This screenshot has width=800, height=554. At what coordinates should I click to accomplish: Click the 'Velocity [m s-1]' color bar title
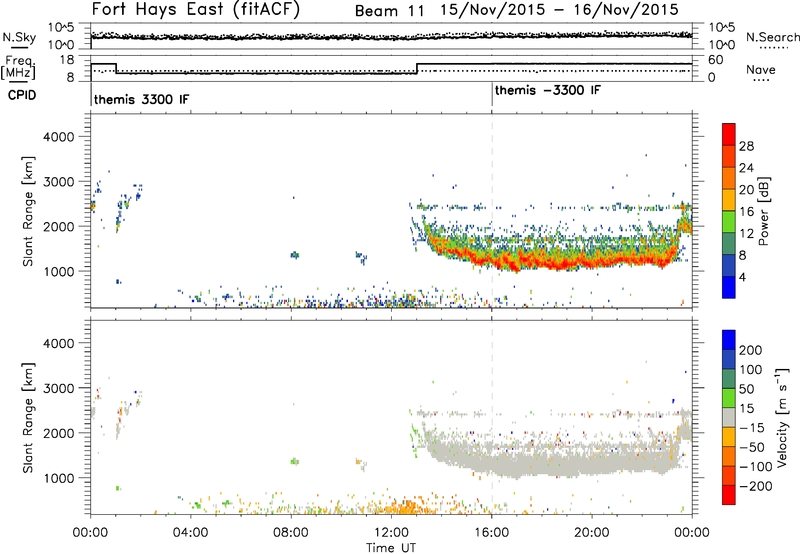pyautogui.click(x=782, y=417)
